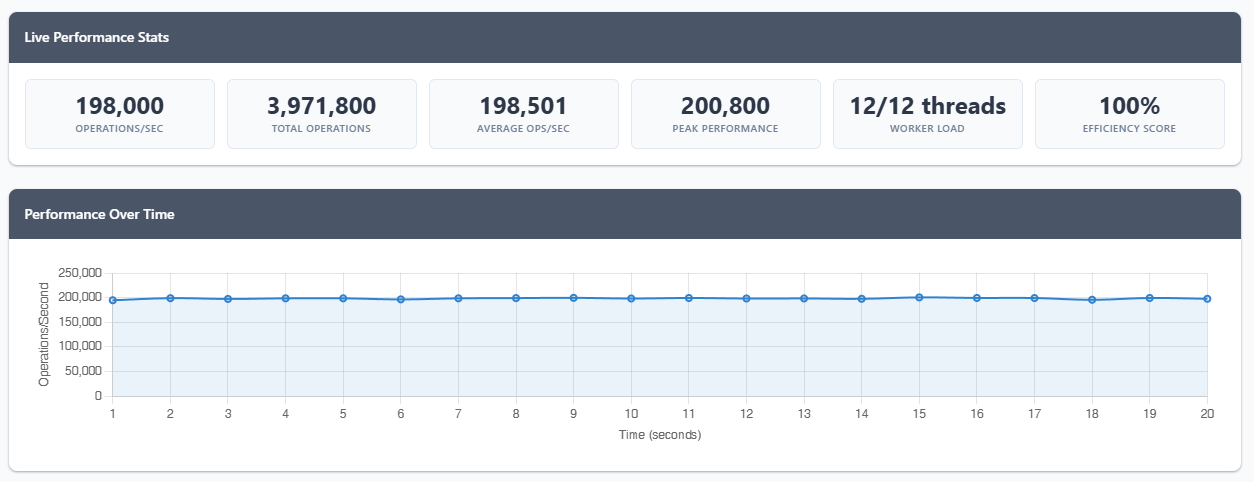Click the Average Ops/Sec card showing 198,501
The width and height of the screenshot is (1254, 482).
pyautogui.click(x=523, y=114)
